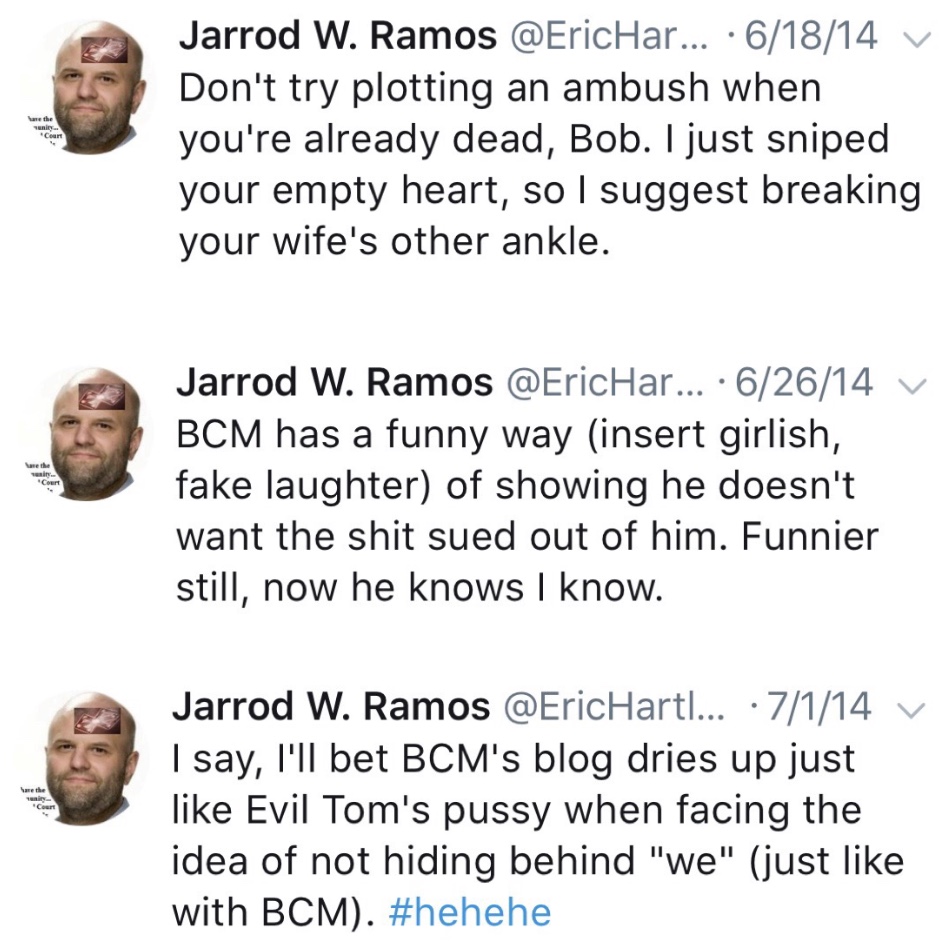
Task: Expand the options chevron on the 6/26/14 tweet
Action: (907, 383)
